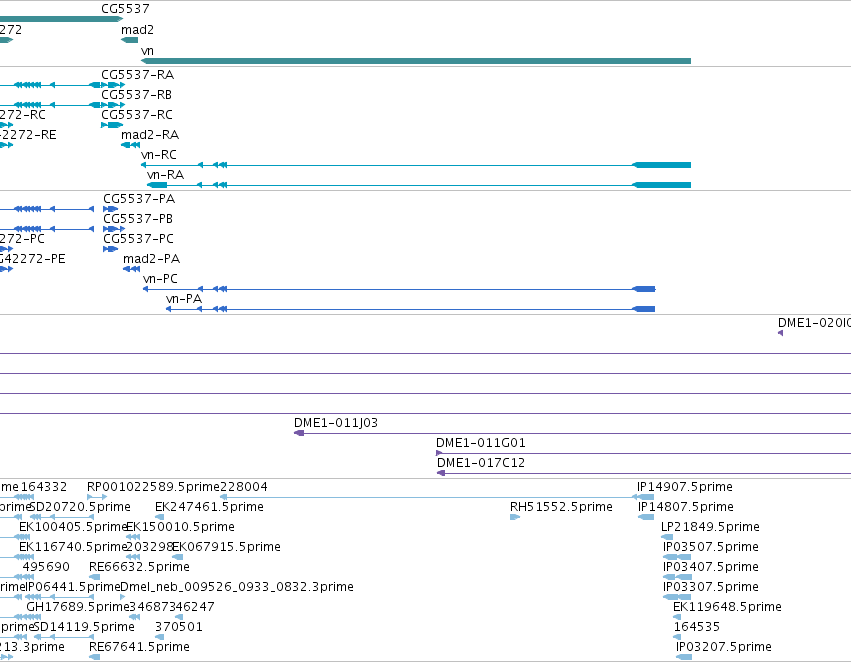Select the IP03307.5prime EST label
Image resolution: width=851 pixels, height=662 pixels.
click(711, 588)
